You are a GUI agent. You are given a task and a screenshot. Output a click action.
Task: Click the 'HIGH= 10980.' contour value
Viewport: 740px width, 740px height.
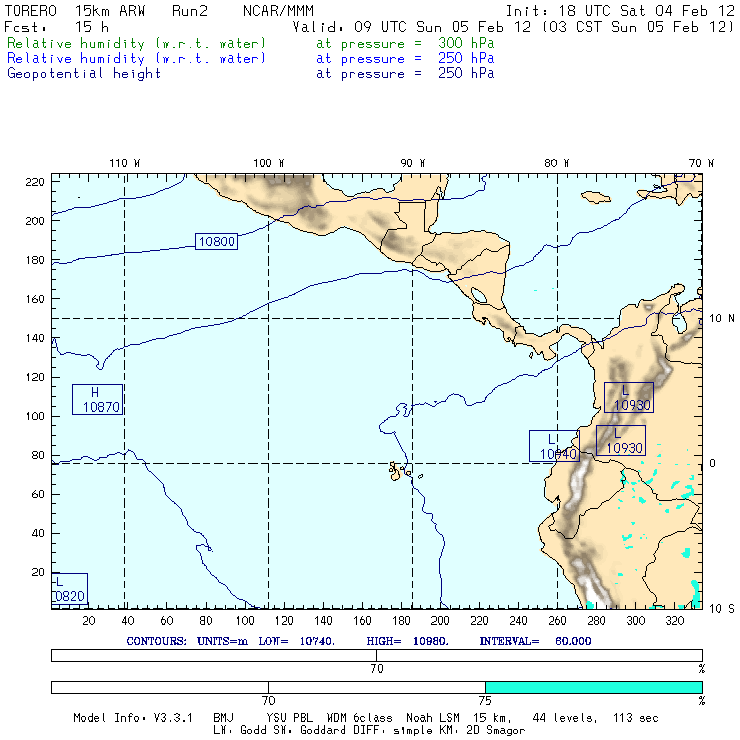click(x=407, y=641)
